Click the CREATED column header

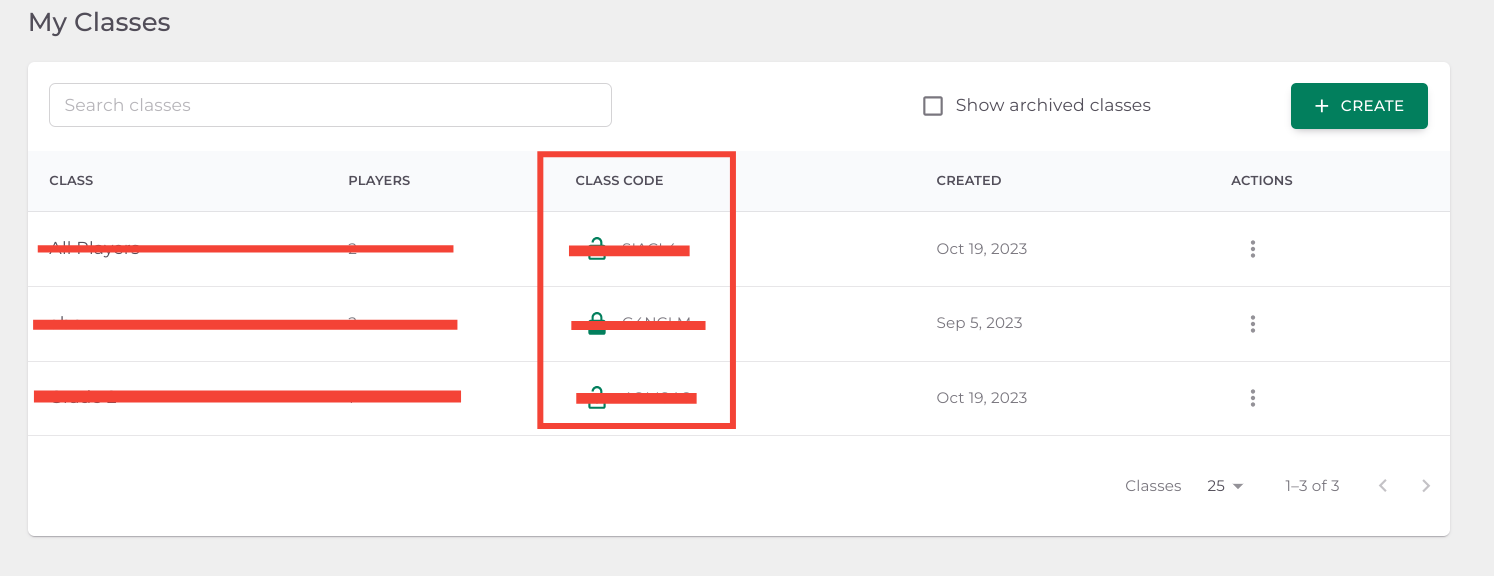pos(969,180)
